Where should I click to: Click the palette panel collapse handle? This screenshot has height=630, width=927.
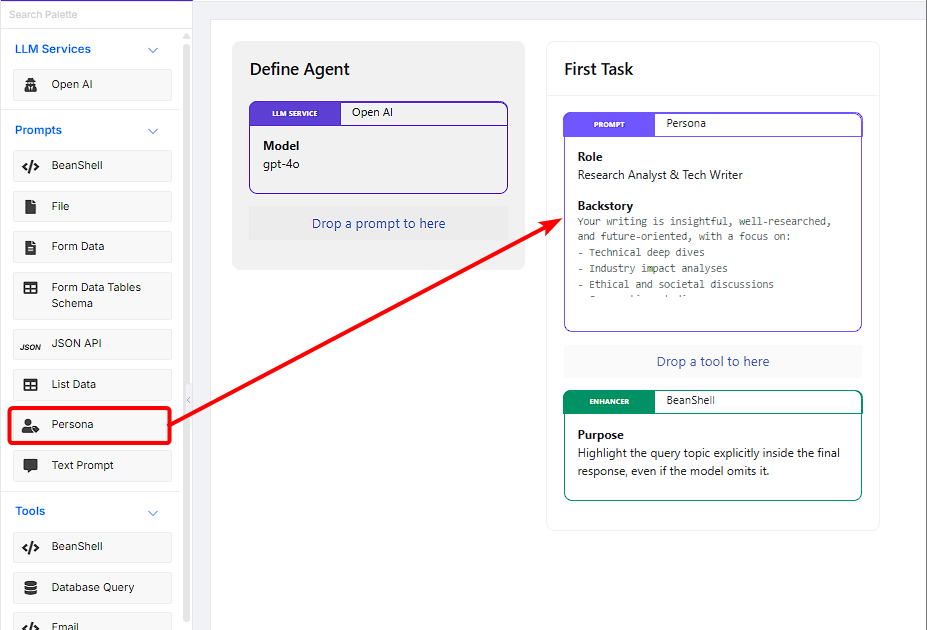[x=188, y=400]
